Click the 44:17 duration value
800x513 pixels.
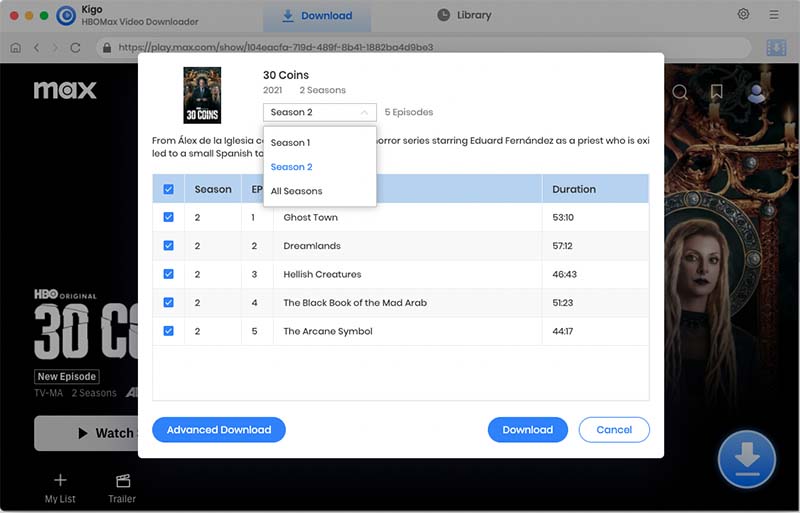coord(562,331)
